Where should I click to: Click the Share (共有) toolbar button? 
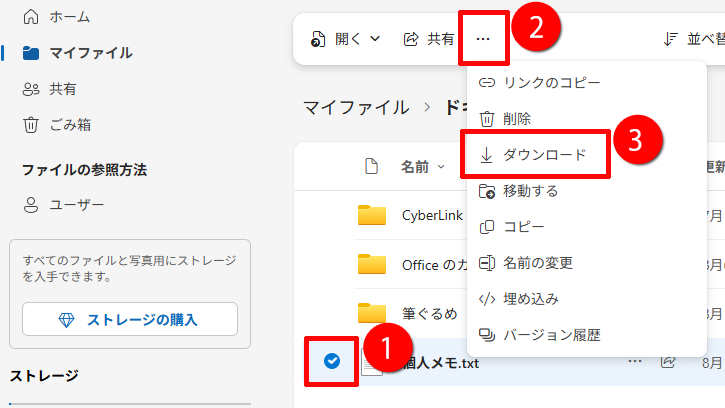coord(429,39)
